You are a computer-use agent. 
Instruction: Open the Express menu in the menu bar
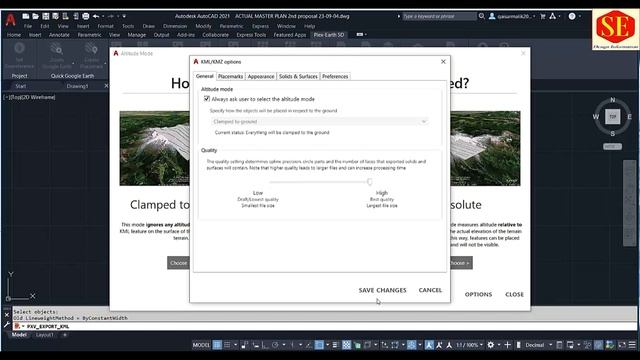tap(260, 26)
